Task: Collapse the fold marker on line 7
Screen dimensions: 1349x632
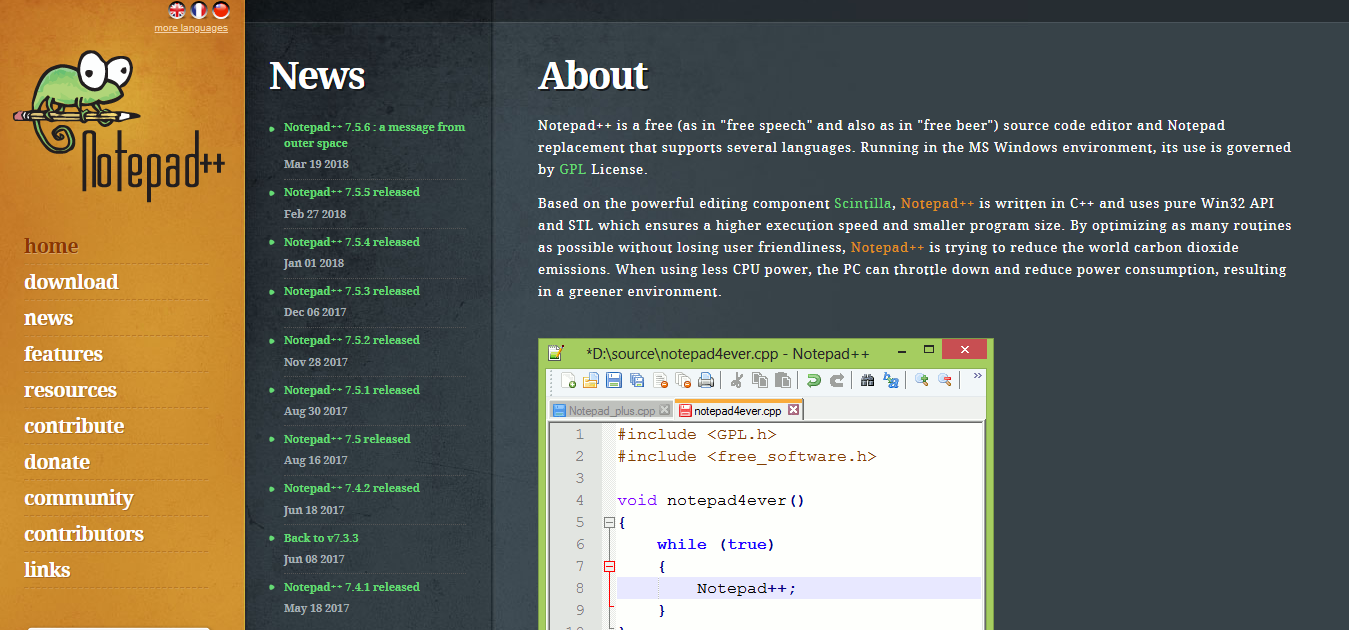Action: (x=609, y=565)
